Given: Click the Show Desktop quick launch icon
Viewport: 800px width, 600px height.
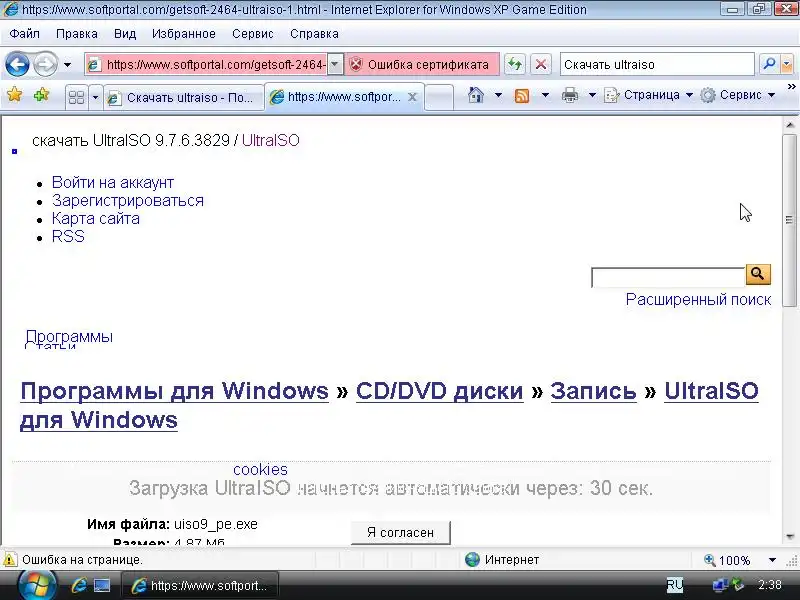Looking at the screenshot, I should (x=102, y=585).
